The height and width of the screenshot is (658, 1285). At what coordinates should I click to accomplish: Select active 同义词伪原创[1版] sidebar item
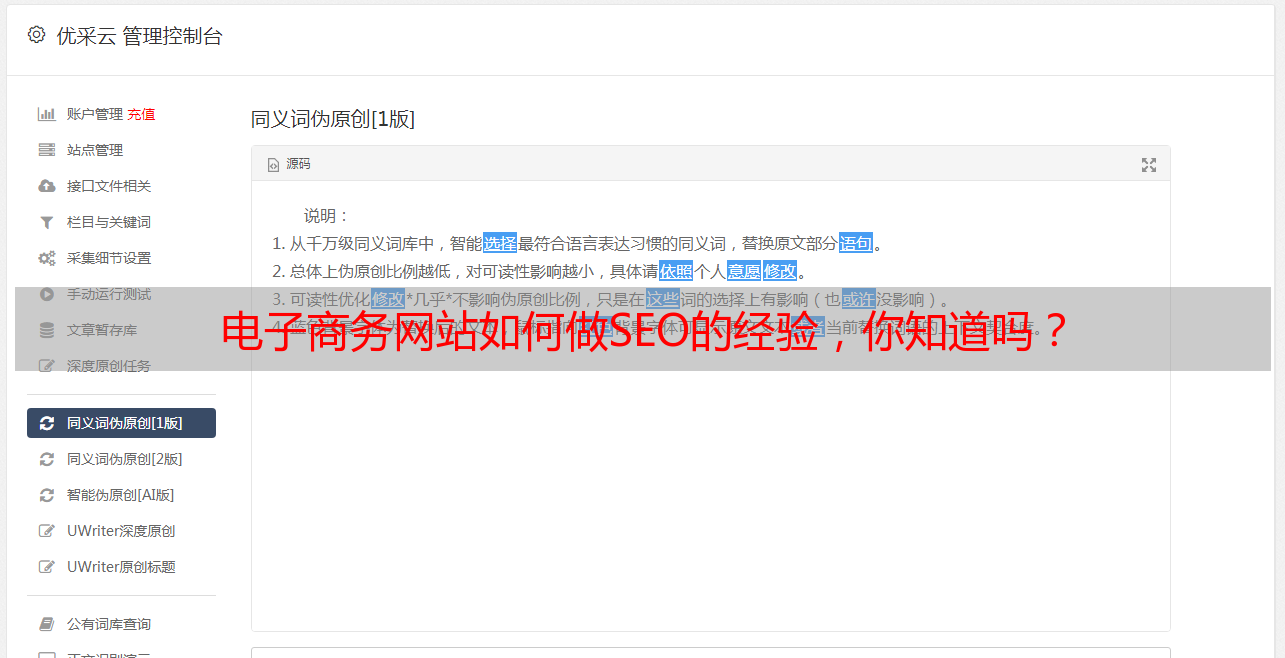click(x=121, y=423)
